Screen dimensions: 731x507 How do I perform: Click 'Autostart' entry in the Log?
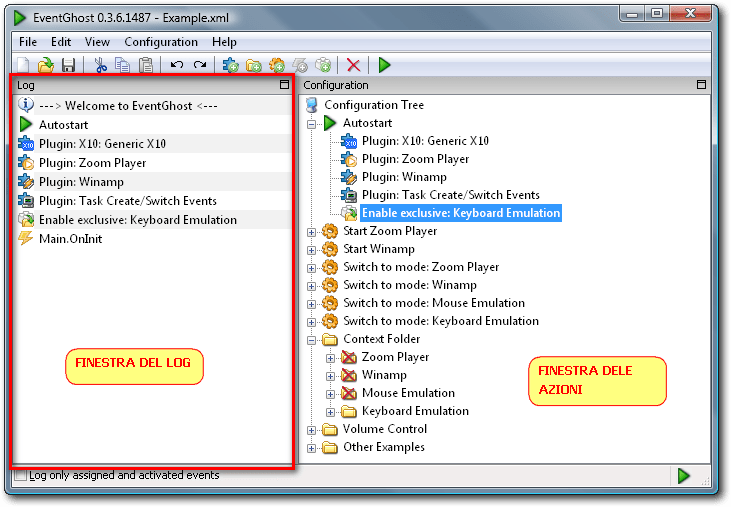pyautogui.click(x=63, y=125)
